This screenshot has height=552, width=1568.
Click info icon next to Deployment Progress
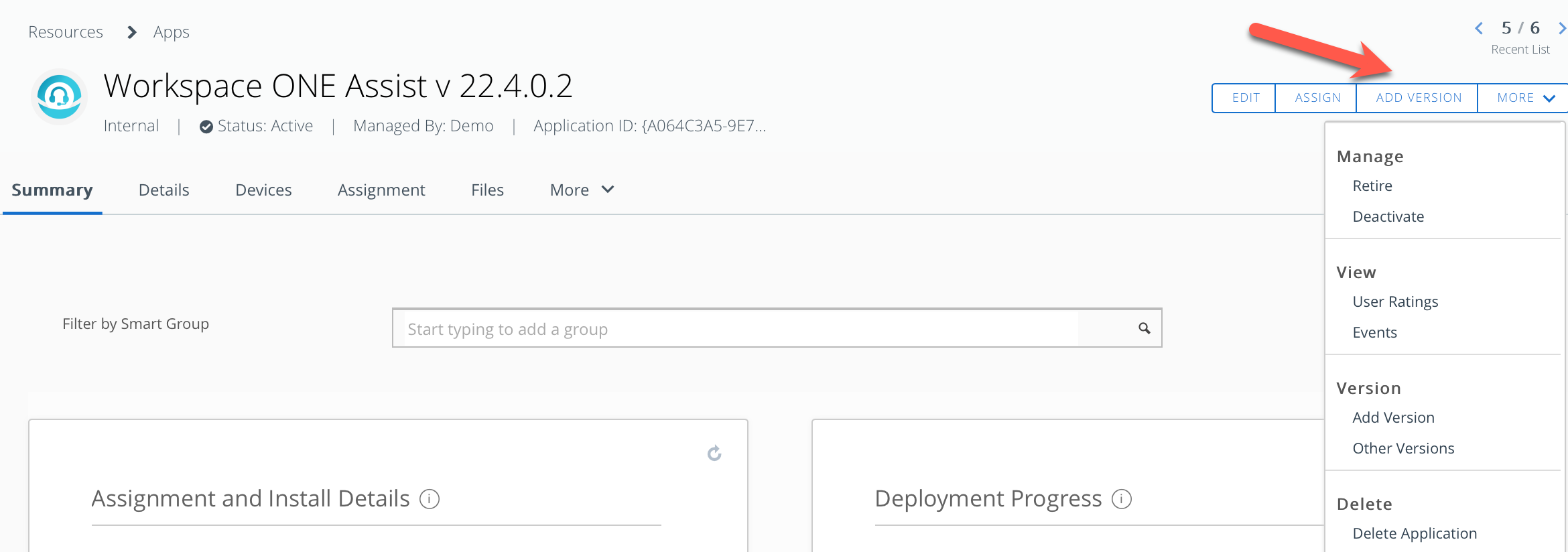(x=1122, y=499)
